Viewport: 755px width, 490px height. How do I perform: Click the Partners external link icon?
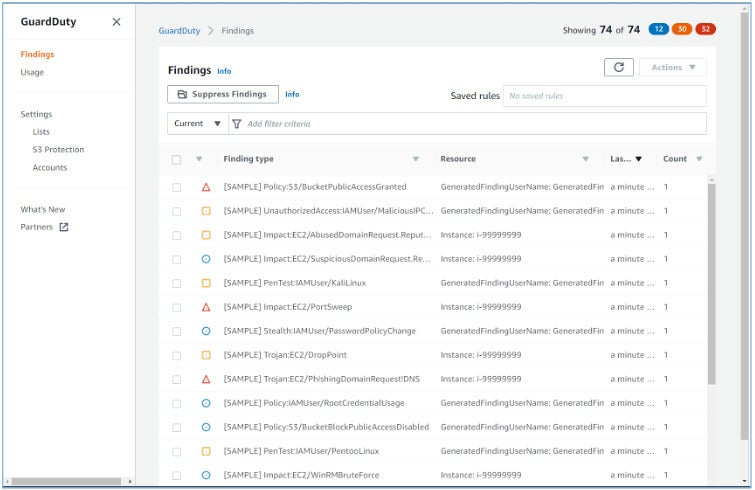(64, 227)
